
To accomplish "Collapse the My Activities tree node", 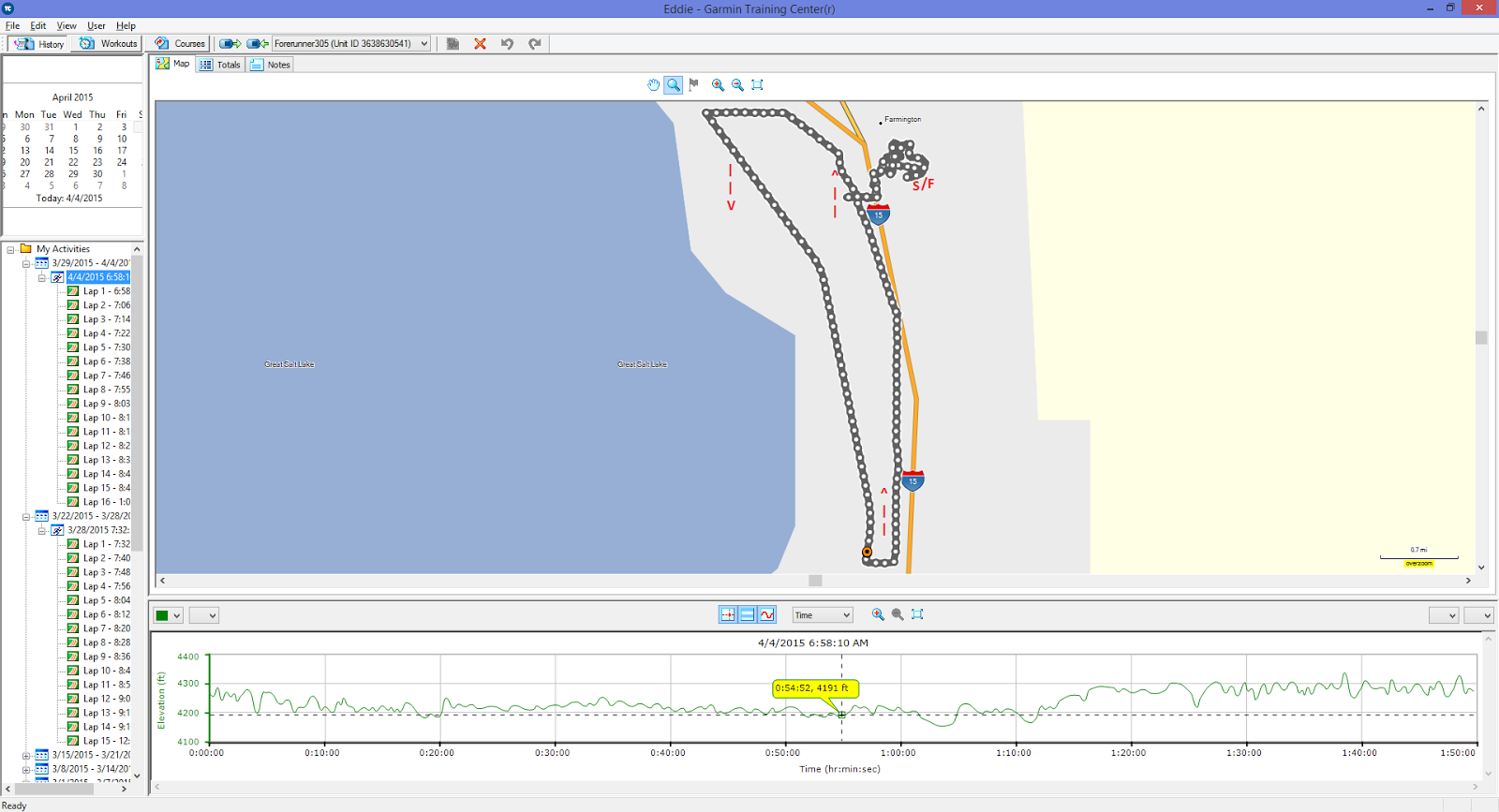I will click(10, 249).
